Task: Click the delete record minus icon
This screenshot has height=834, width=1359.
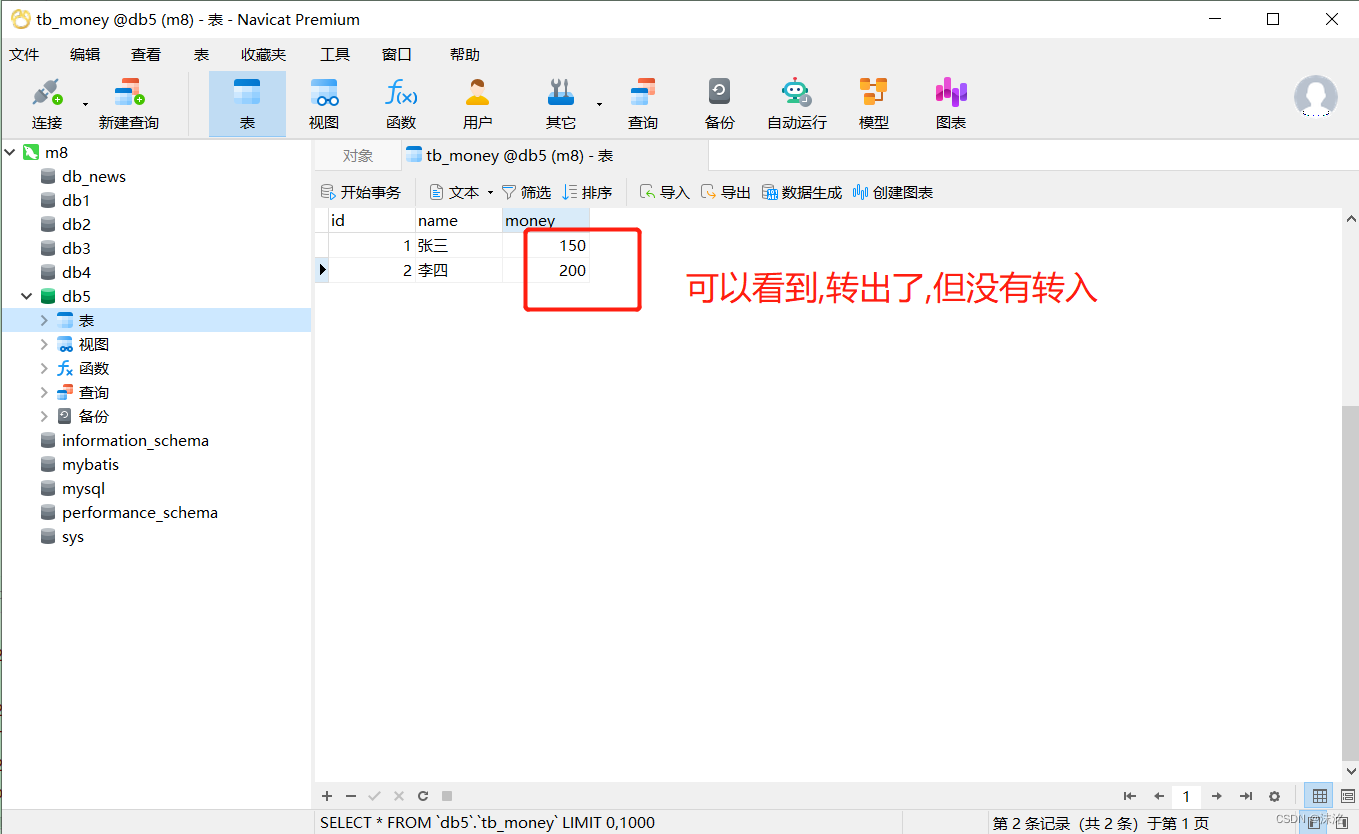Action: click(351, 796)
